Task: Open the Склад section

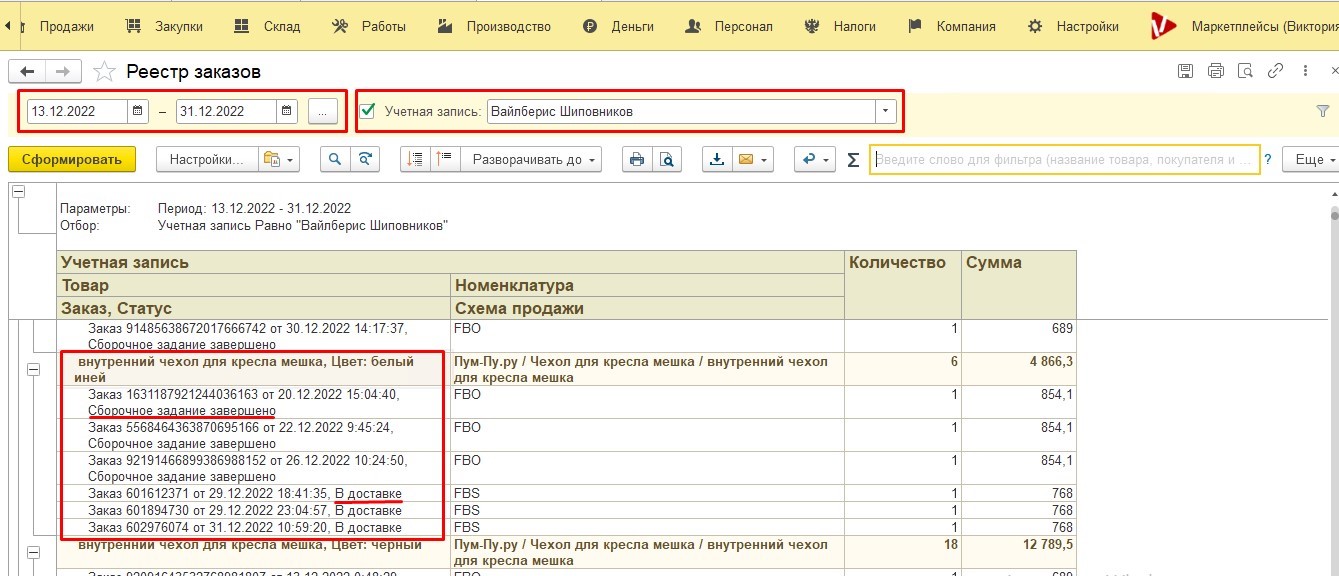Action: tap(267, 27)
